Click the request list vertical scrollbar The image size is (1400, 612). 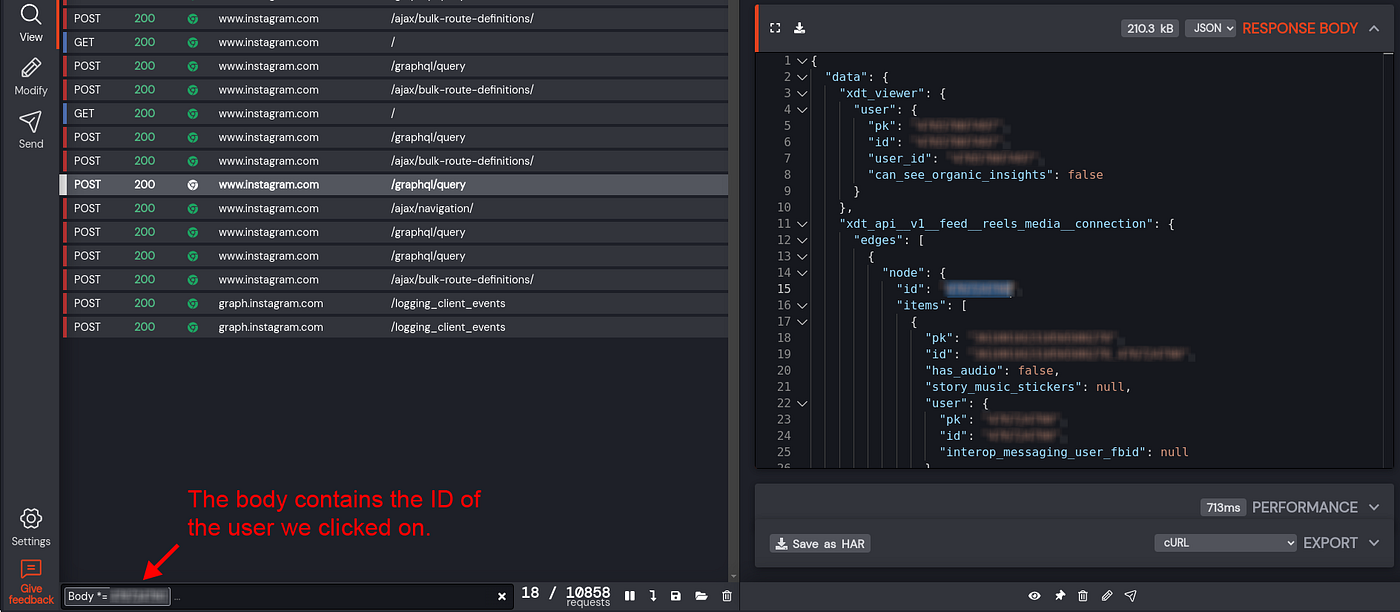pyautogui.click(x=733, y=290)
